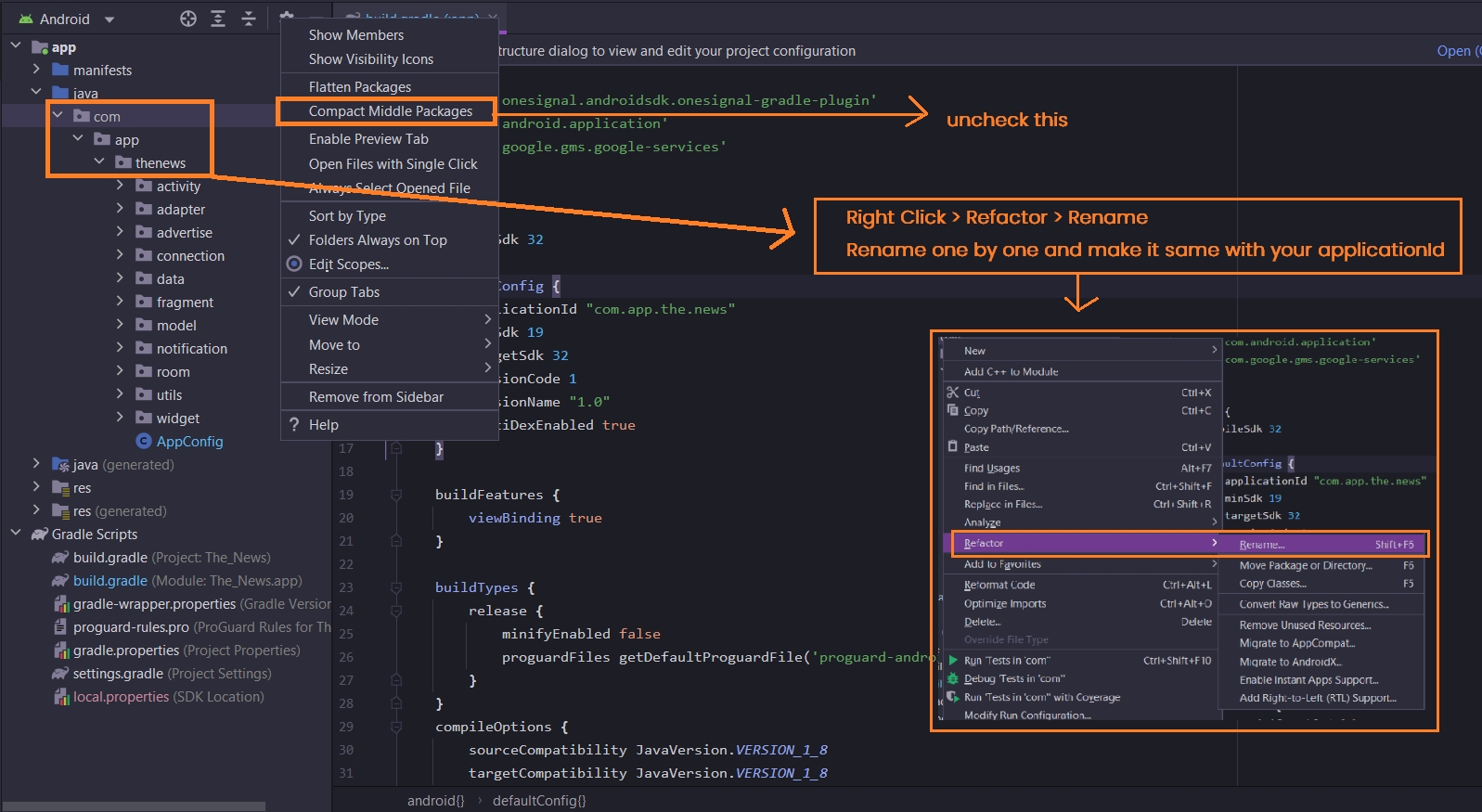Select the proguard-rules.pro file icon
Screen dimensions: 1482x812
[60, 627]
